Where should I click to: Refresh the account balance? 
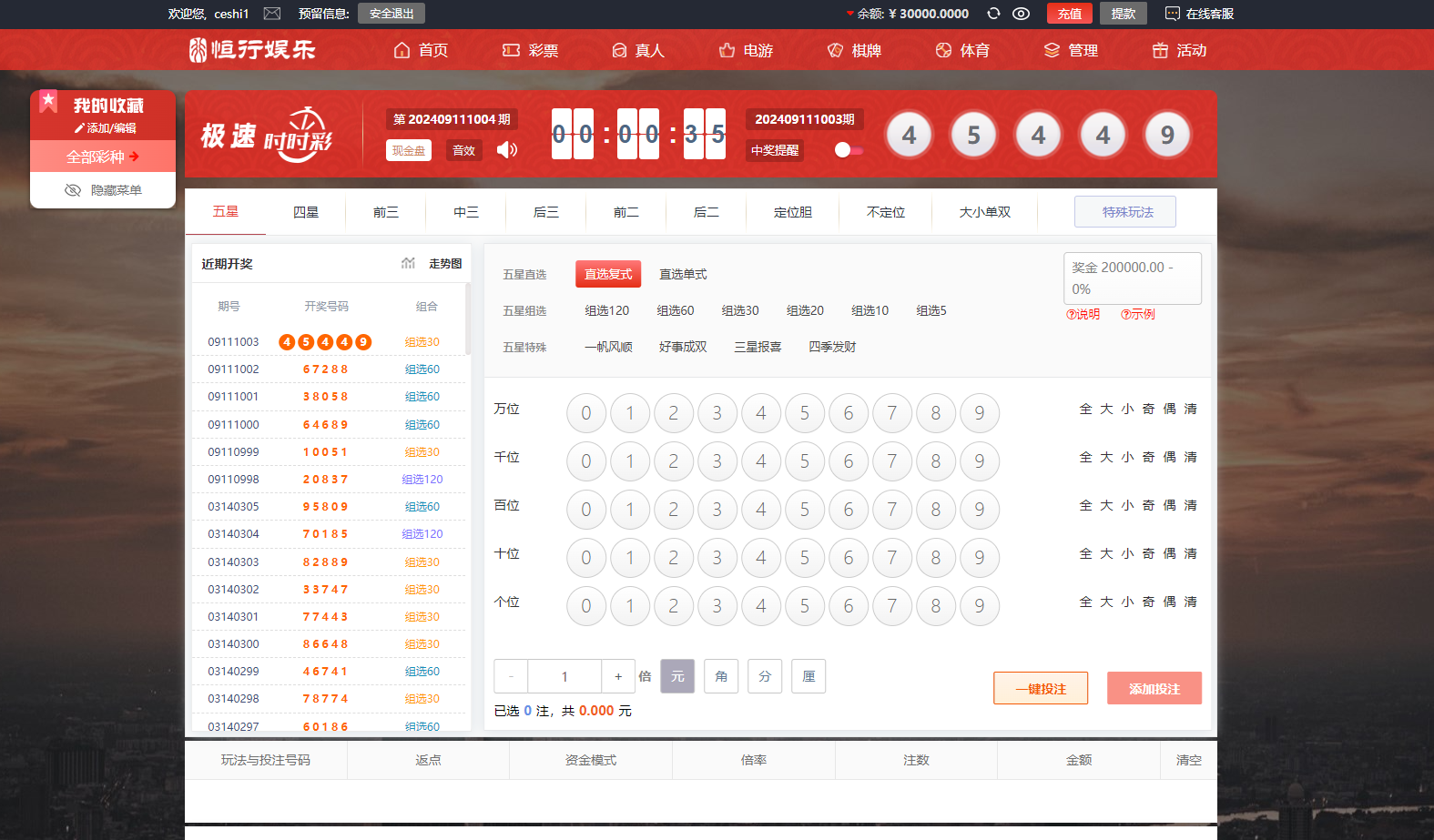993,14
